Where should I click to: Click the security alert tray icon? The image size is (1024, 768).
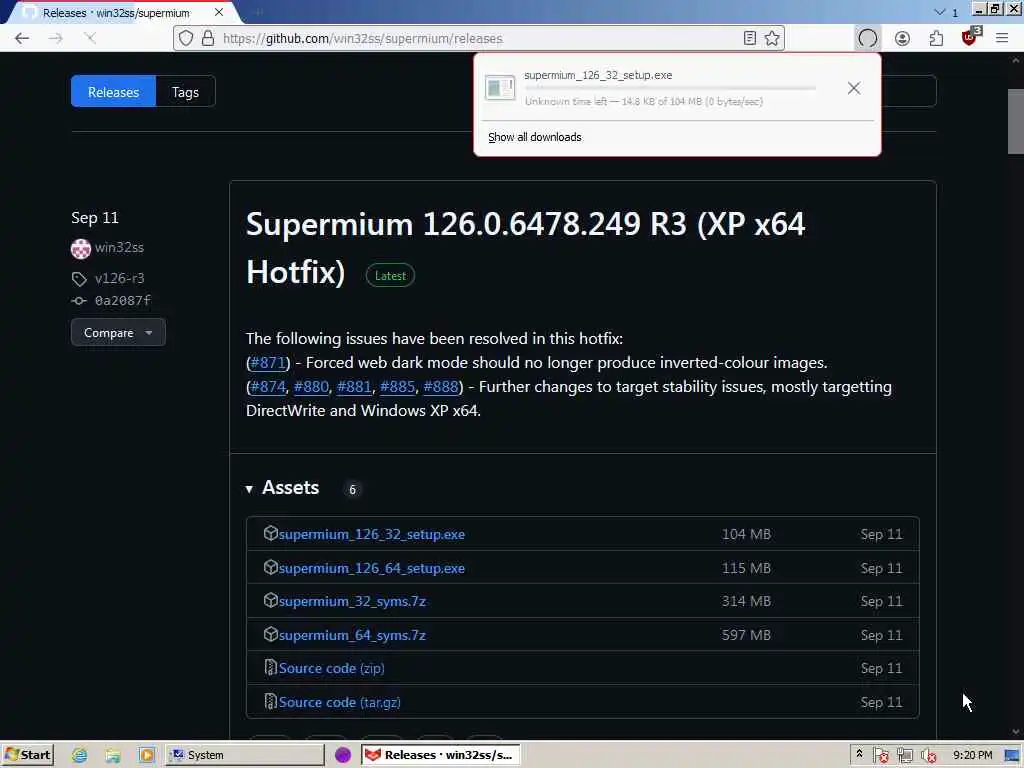click(x=880, y=755)
